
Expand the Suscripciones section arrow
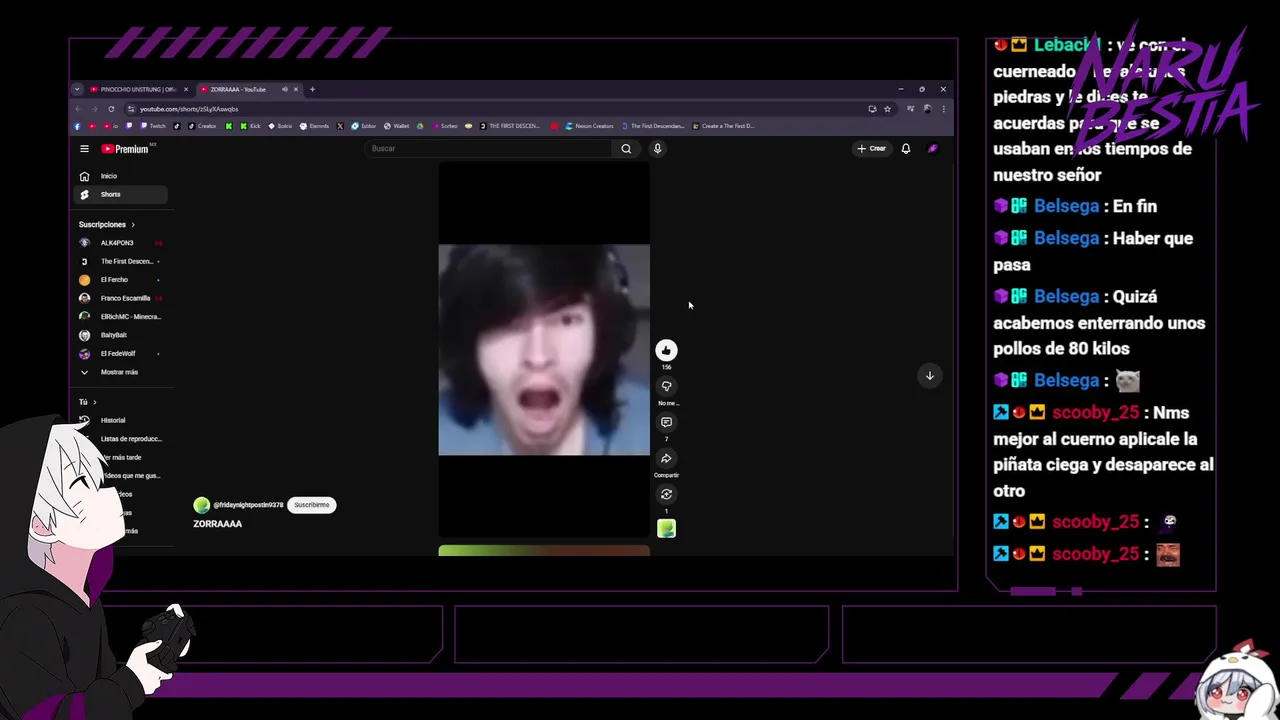pyautogui.click(x=132, y=225)
